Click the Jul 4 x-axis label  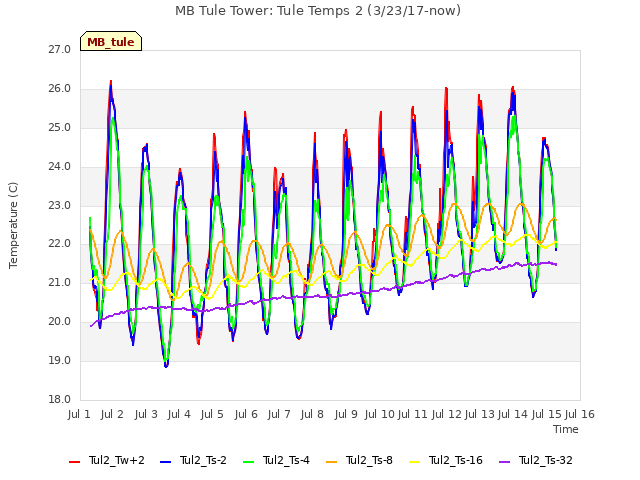coord(179,414)
